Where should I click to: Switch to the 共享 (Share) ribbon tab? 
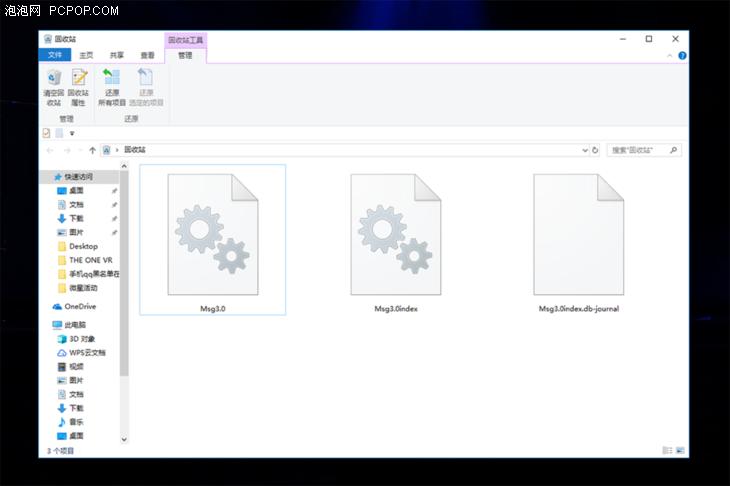117,56
